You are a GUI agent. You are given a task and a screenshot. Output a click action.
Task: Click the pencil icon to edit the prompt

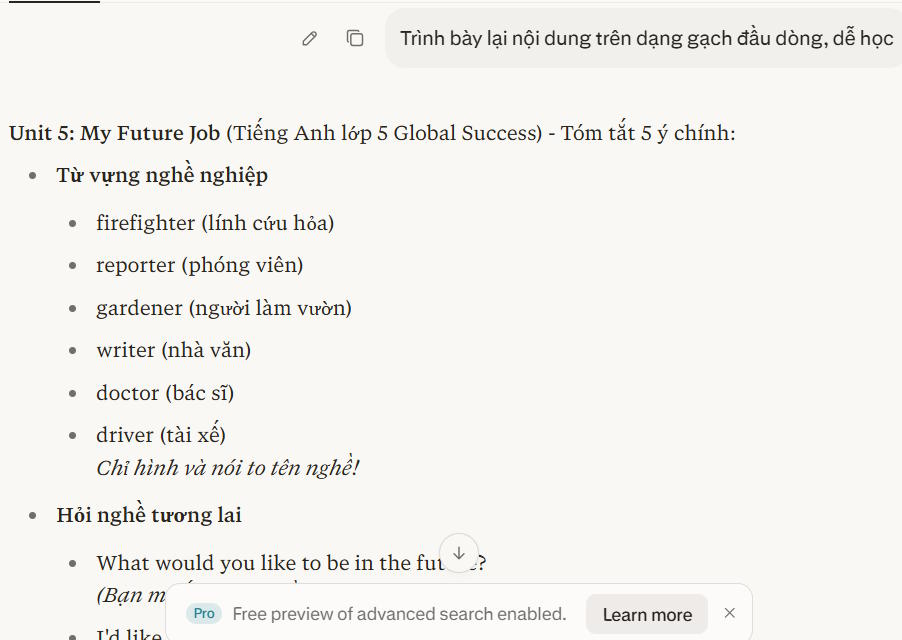(309, 38)
